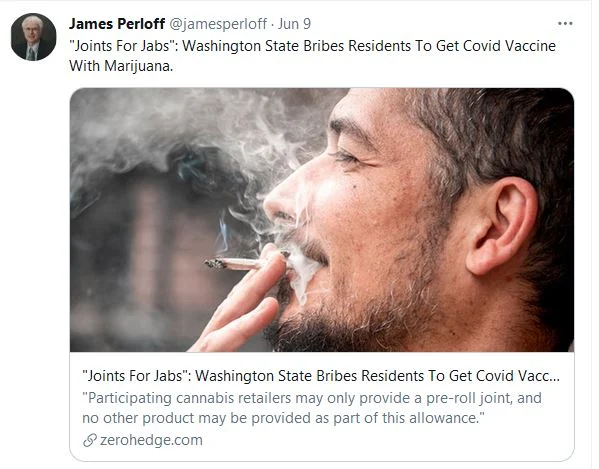Image resolution: width=599 pixels, height=469 pixels.
Task: Click James Perloff's profile avatar
Action: [34, 37]
